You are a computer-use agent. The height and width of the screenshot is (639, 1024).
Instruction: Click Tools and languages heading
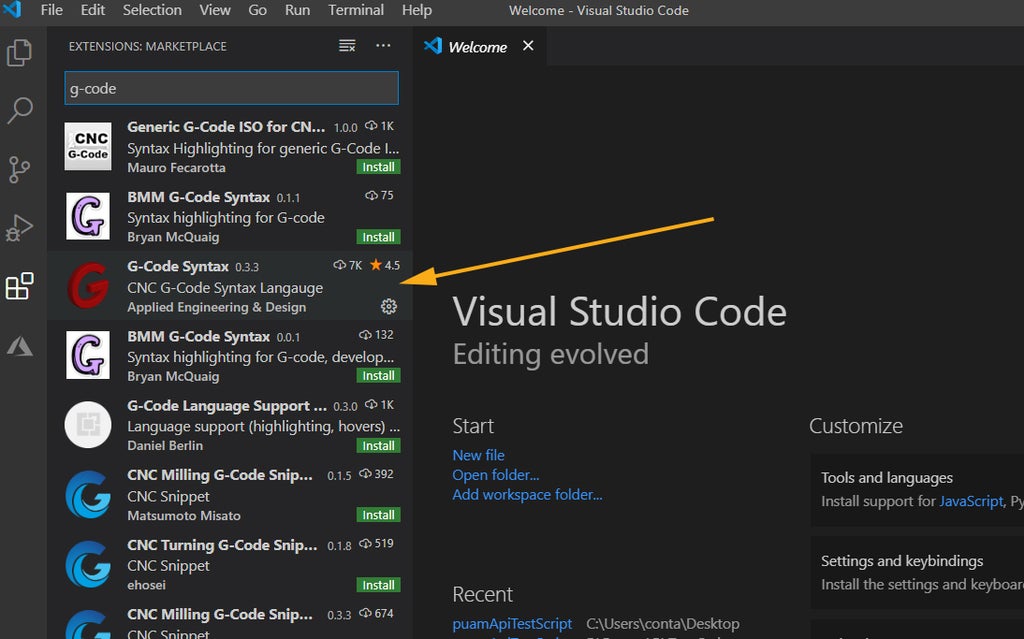pyautogui.click(x=887, y=478)
